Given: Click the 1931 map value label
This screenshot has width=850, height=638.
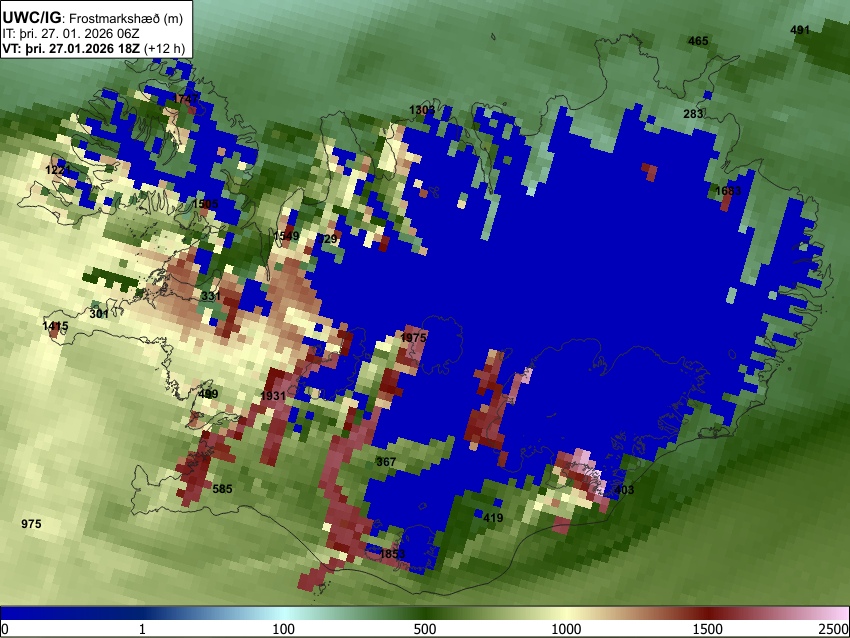Looking at the screenshot, I should pyautogui.click(x=273, y=396).
